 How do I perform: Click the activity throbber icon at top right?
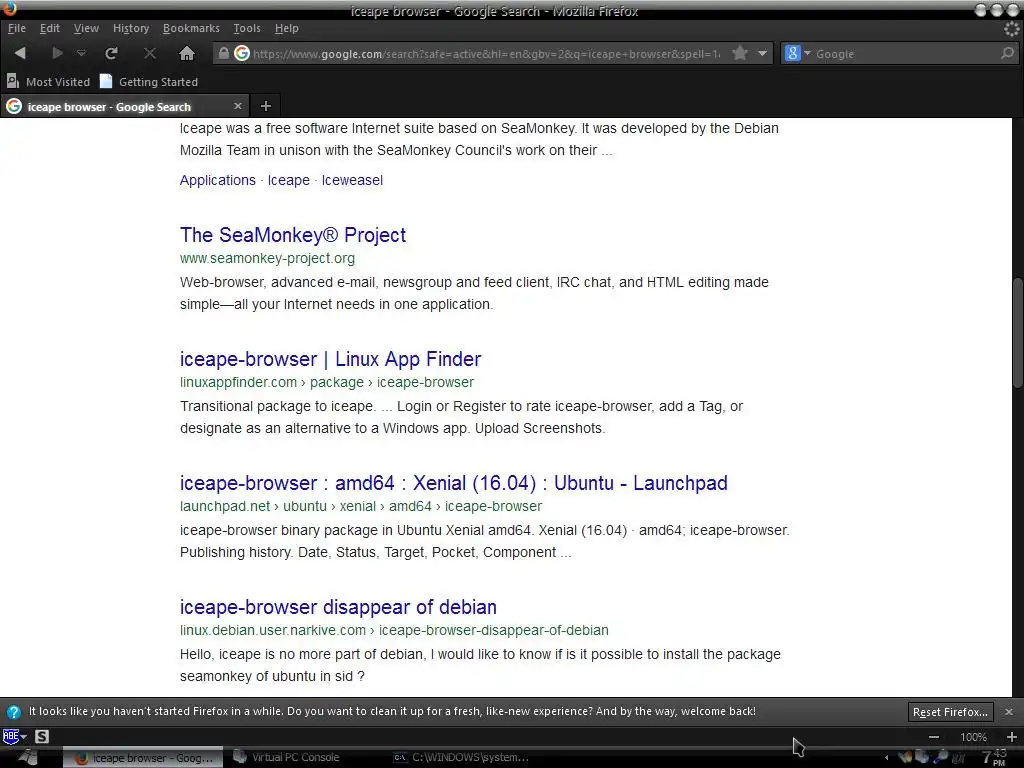pos(1012,29)
